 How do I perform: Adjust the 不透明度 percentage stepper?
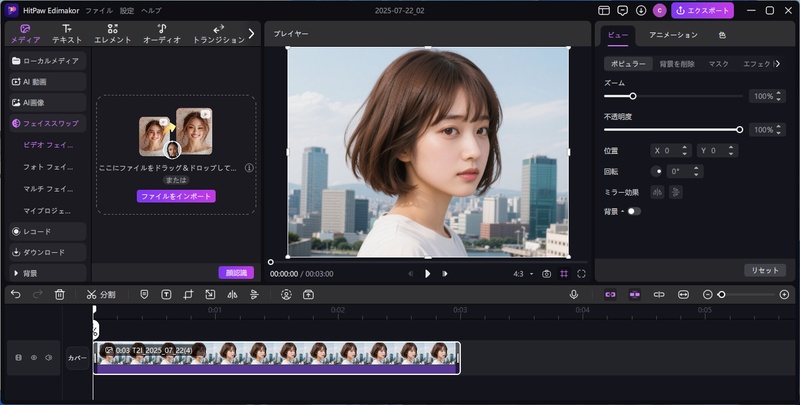point(779,130)
